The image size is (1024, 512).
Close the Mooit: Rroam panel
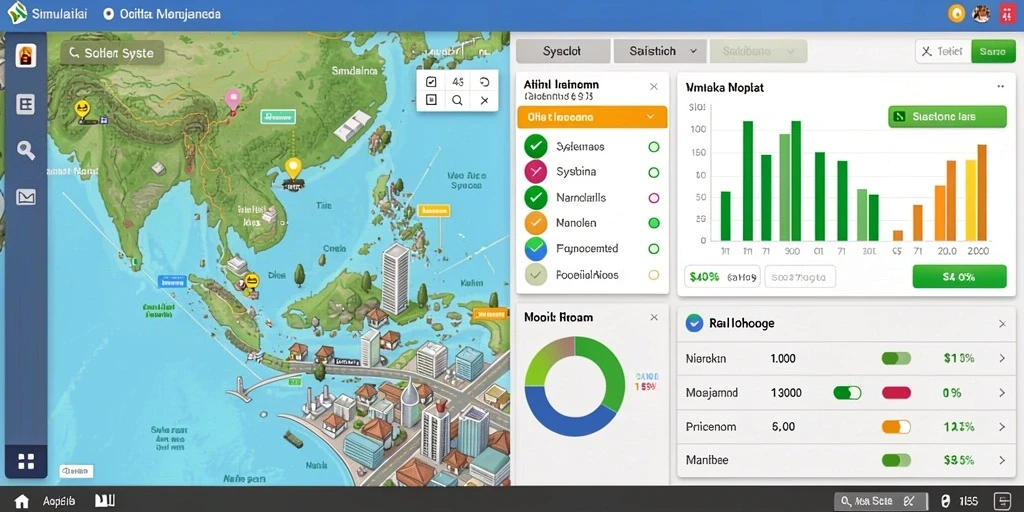pyautogui.click(x=654, y=317)
